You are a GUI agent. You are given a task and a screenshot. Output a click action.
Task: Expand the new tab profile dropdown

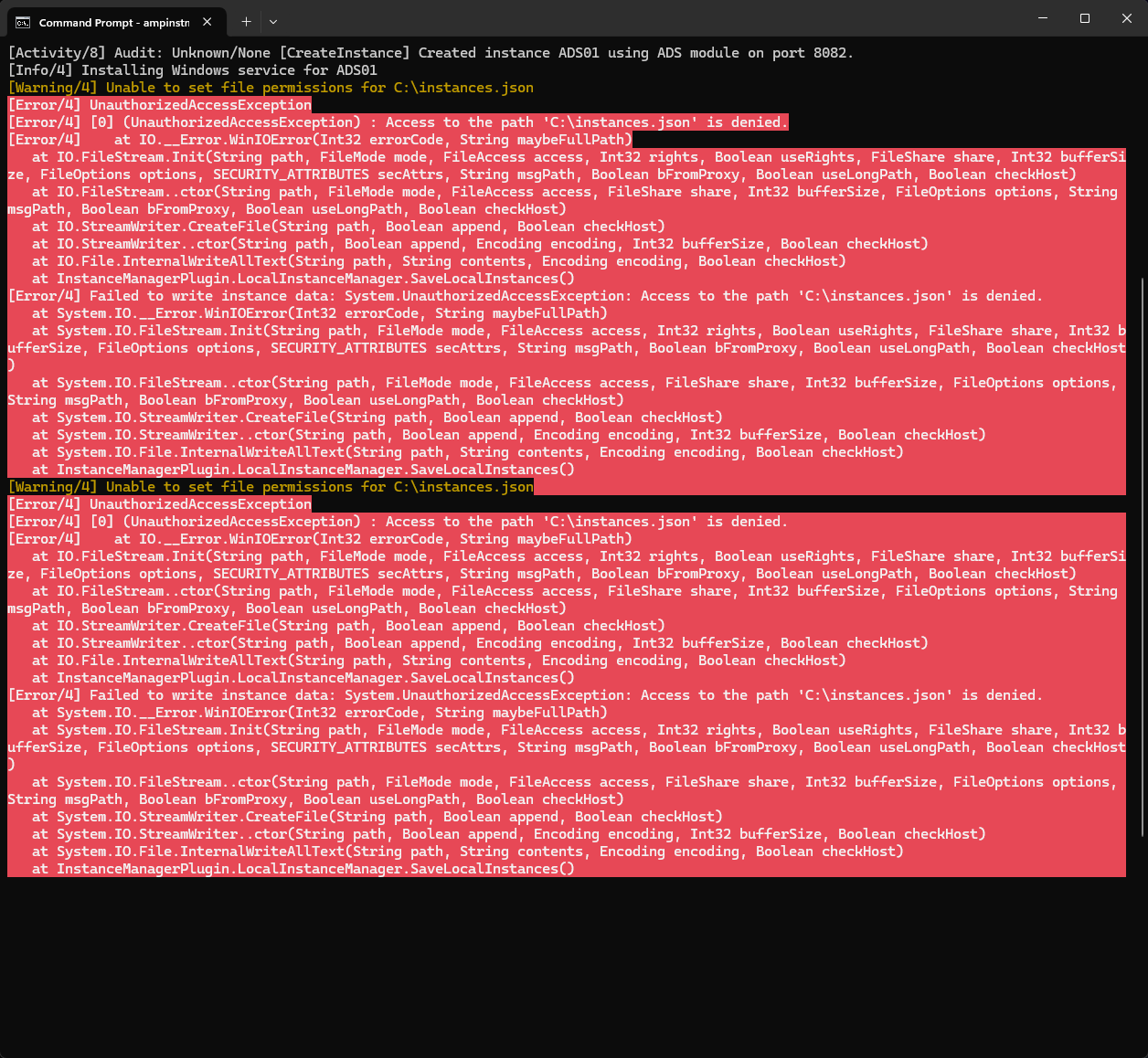pyautogui.click(x=273, y=21)
